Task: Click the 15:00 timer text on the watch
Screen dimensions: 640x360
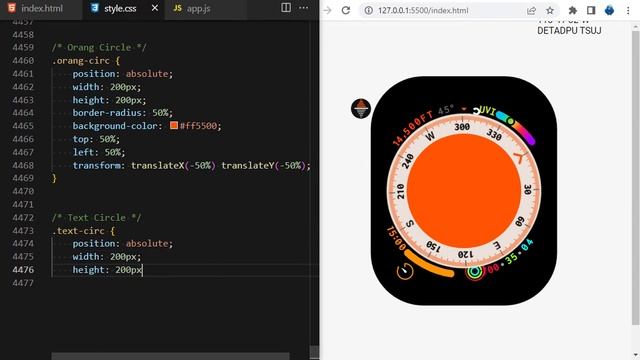Action: 396,238
